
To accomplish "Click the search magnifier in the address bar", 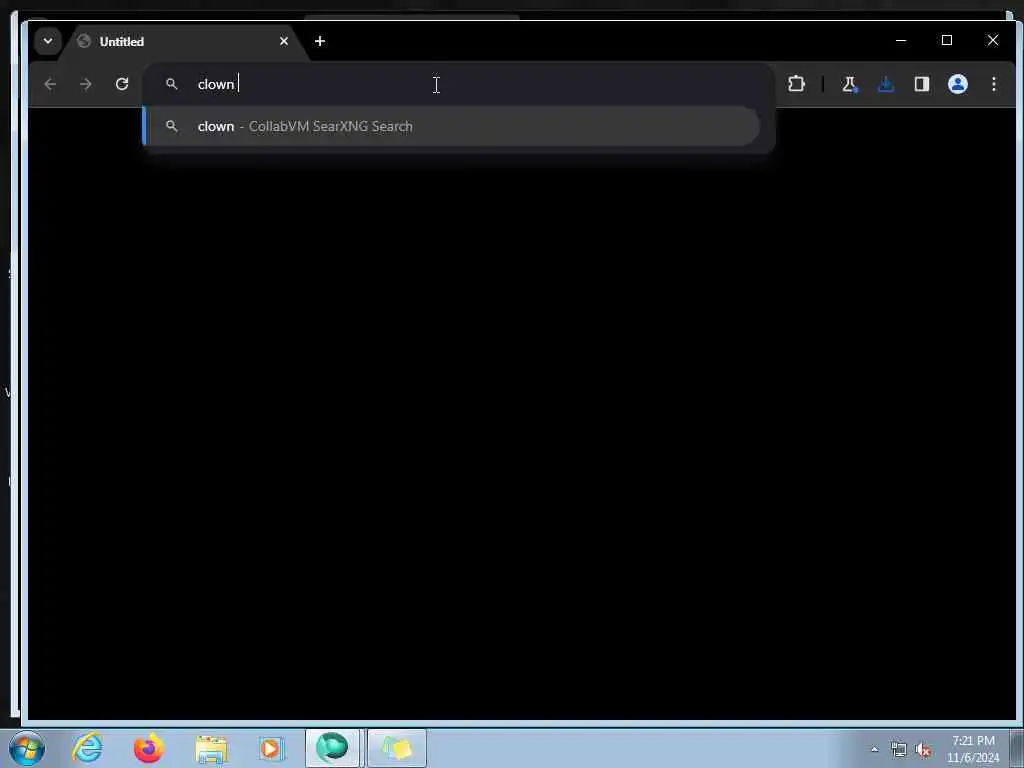I will click(x=171, y=84).
